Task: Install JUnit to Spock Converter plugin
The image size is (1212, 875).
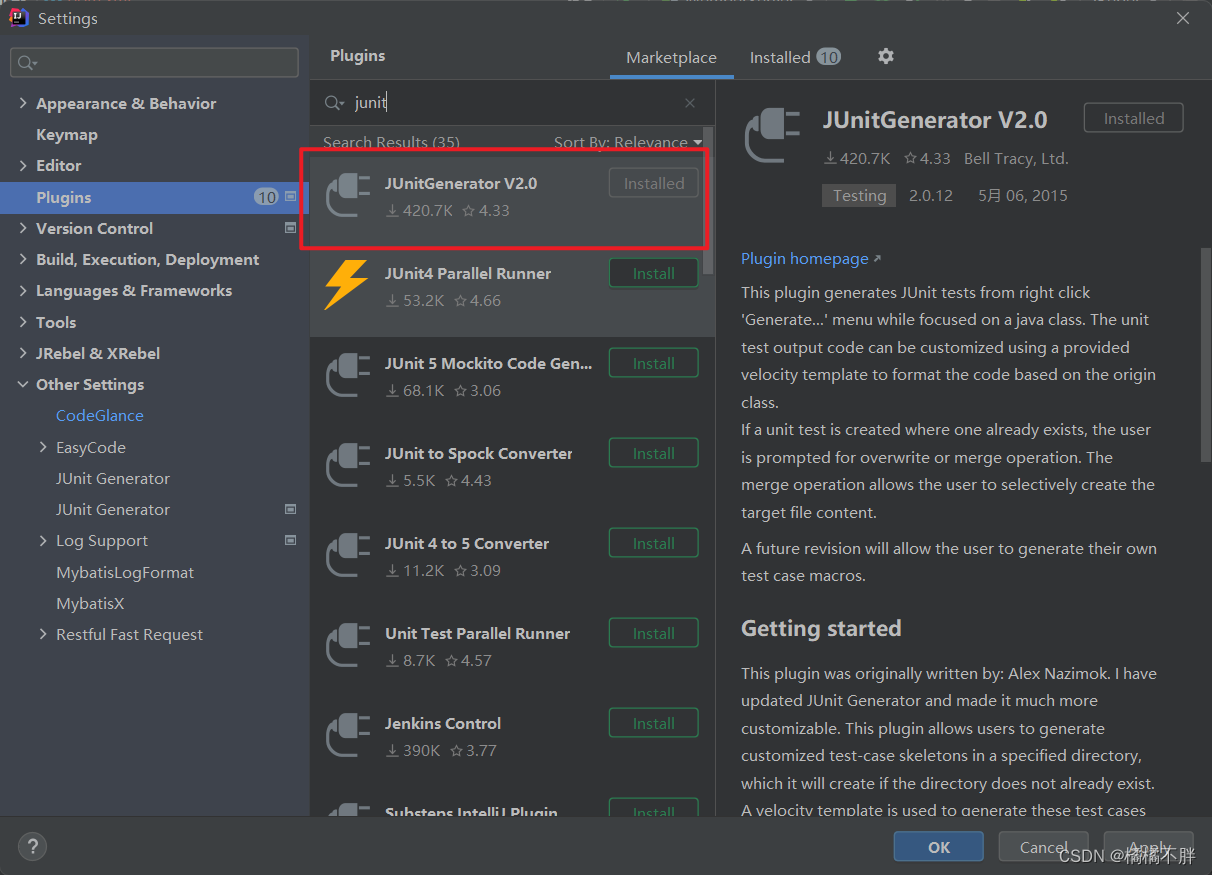Action: pos(654,453)
